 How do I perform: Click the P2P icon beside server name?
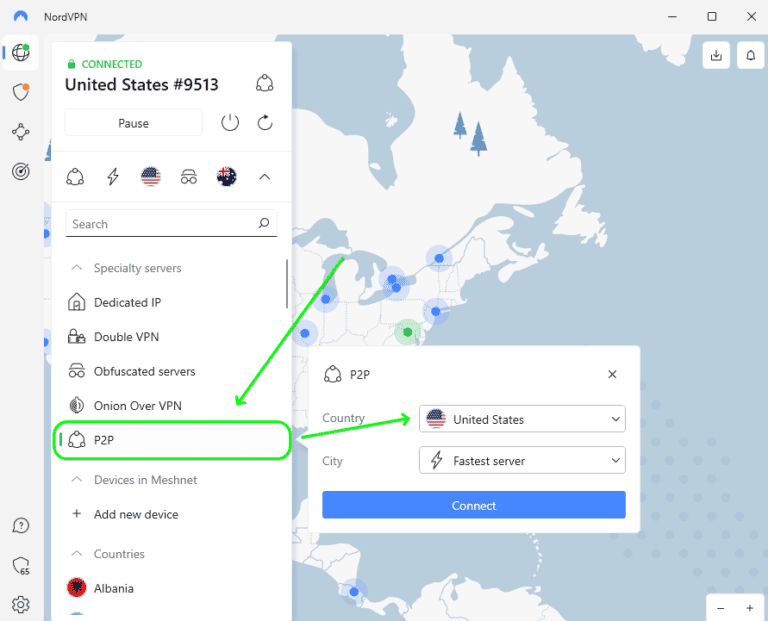click(x=264, y=83)
